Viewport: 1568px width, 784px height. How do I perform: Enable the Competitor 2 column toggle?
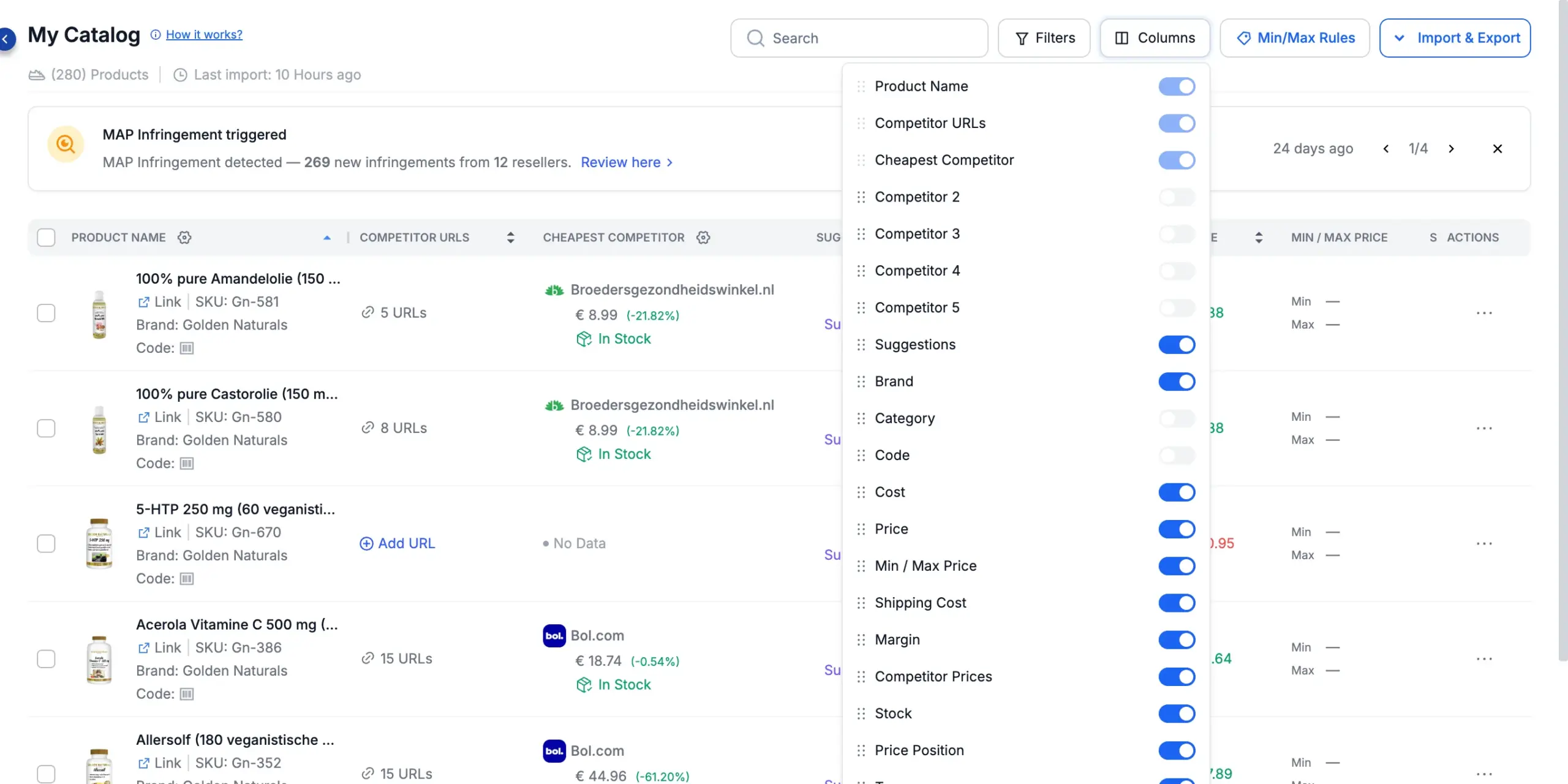click(1177, 197)
